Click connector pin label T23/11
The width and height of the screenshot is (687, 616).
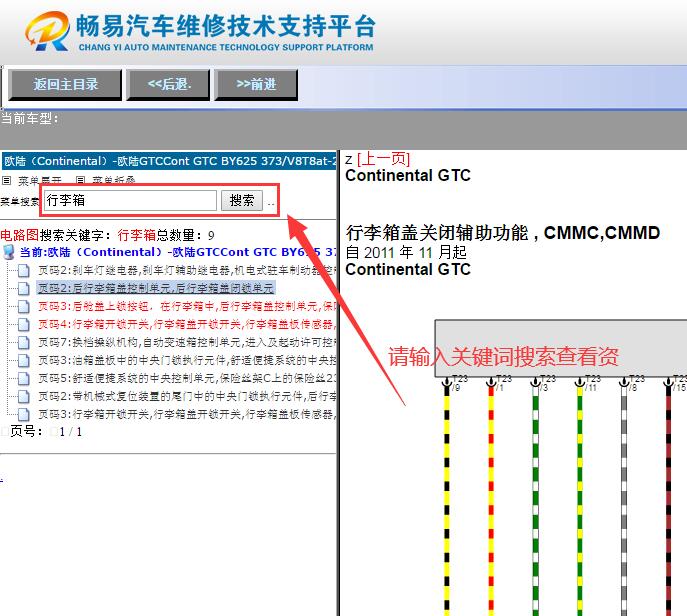tap(592, 382)
